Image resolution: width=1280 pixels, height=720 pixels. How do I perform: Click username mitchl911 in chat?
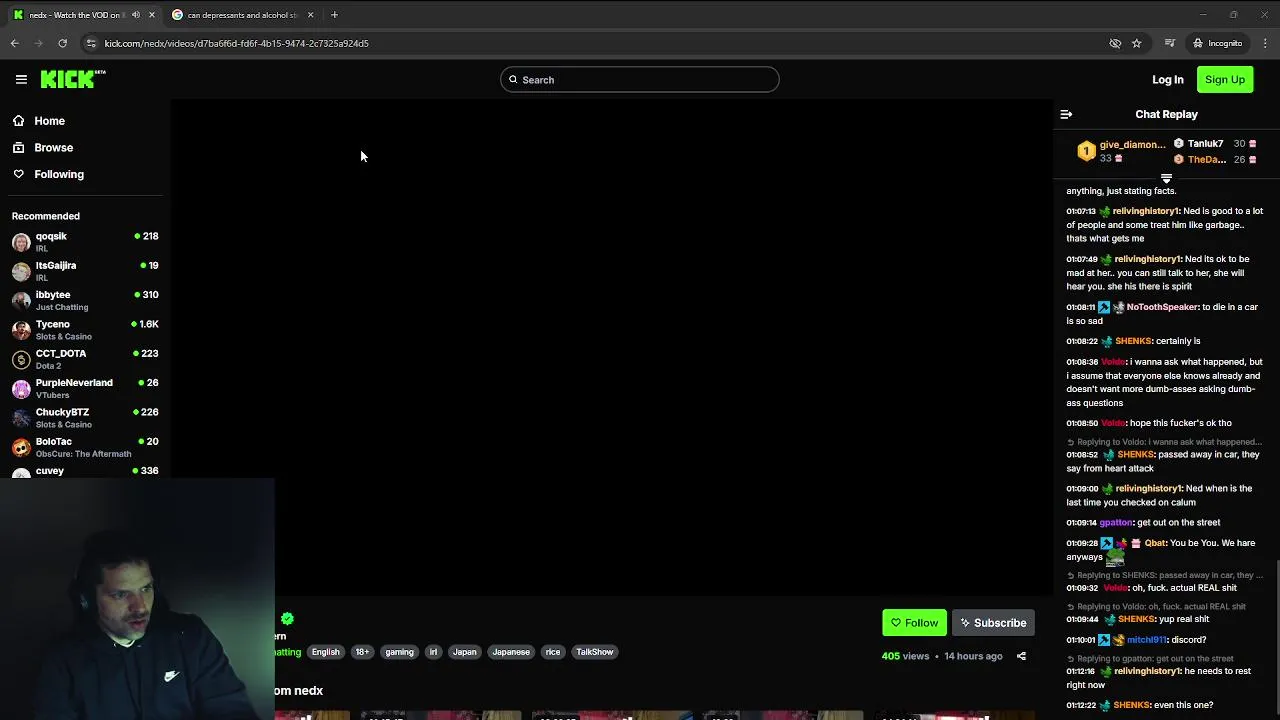1146,640
